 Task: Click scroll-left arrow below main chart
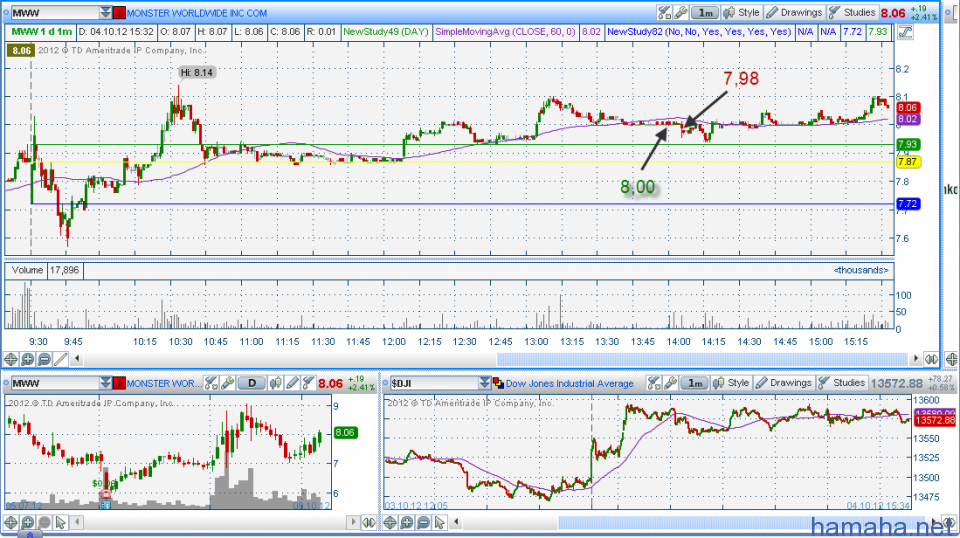click(77, 359)
